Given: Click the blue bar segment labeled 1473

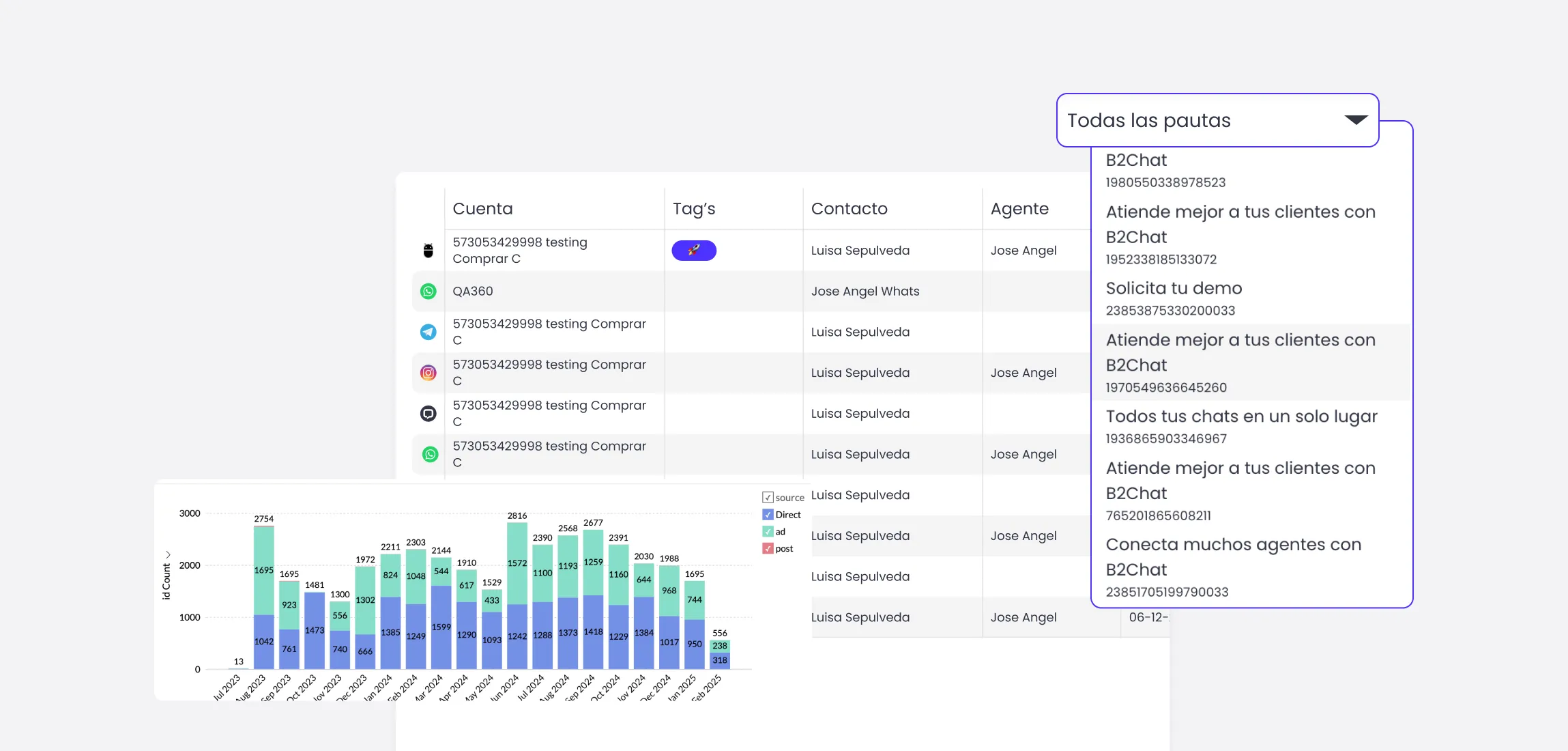Looking at the screenshot, I should point(315,631).
